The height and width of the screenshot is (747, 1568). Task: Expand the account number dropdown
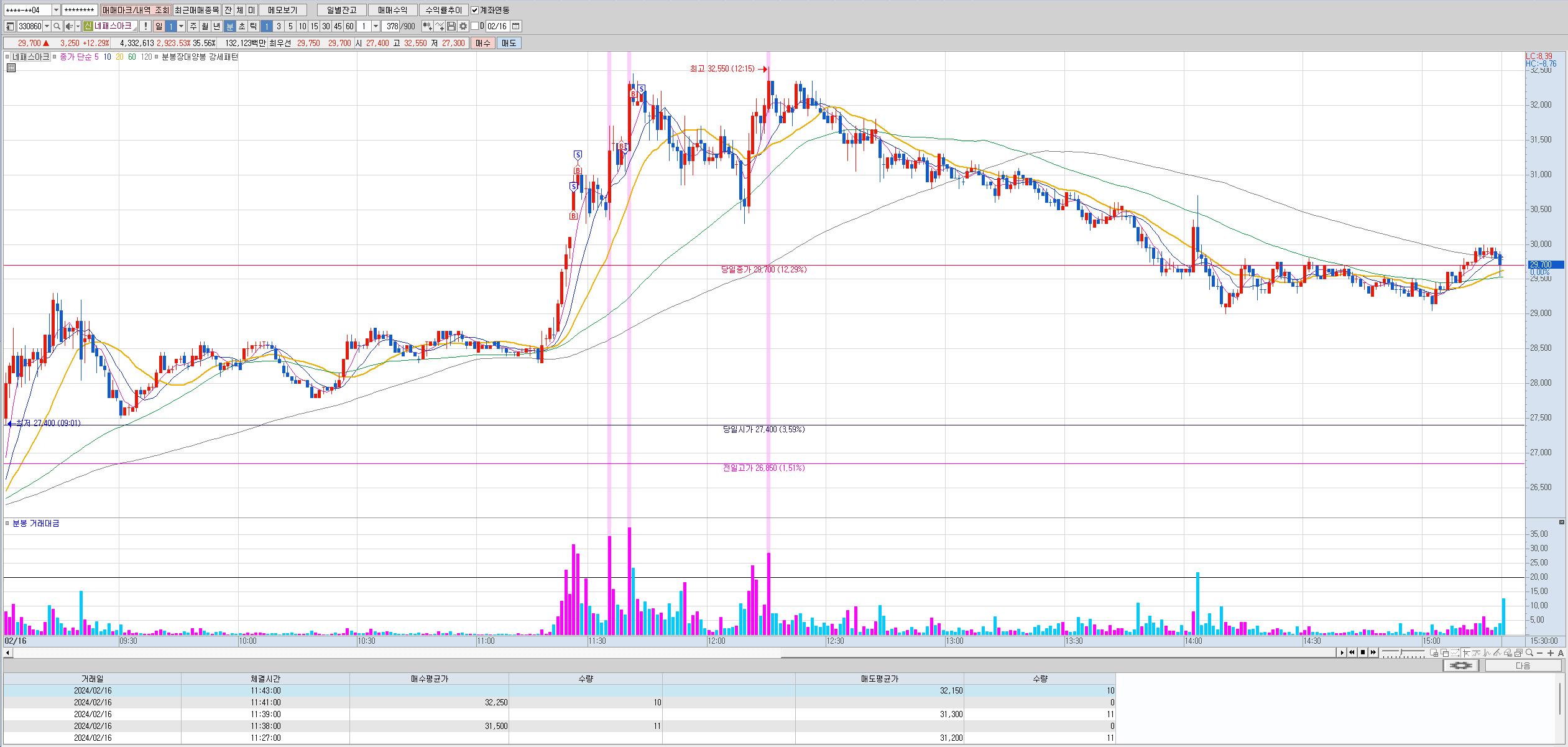(x=56, y=10)
